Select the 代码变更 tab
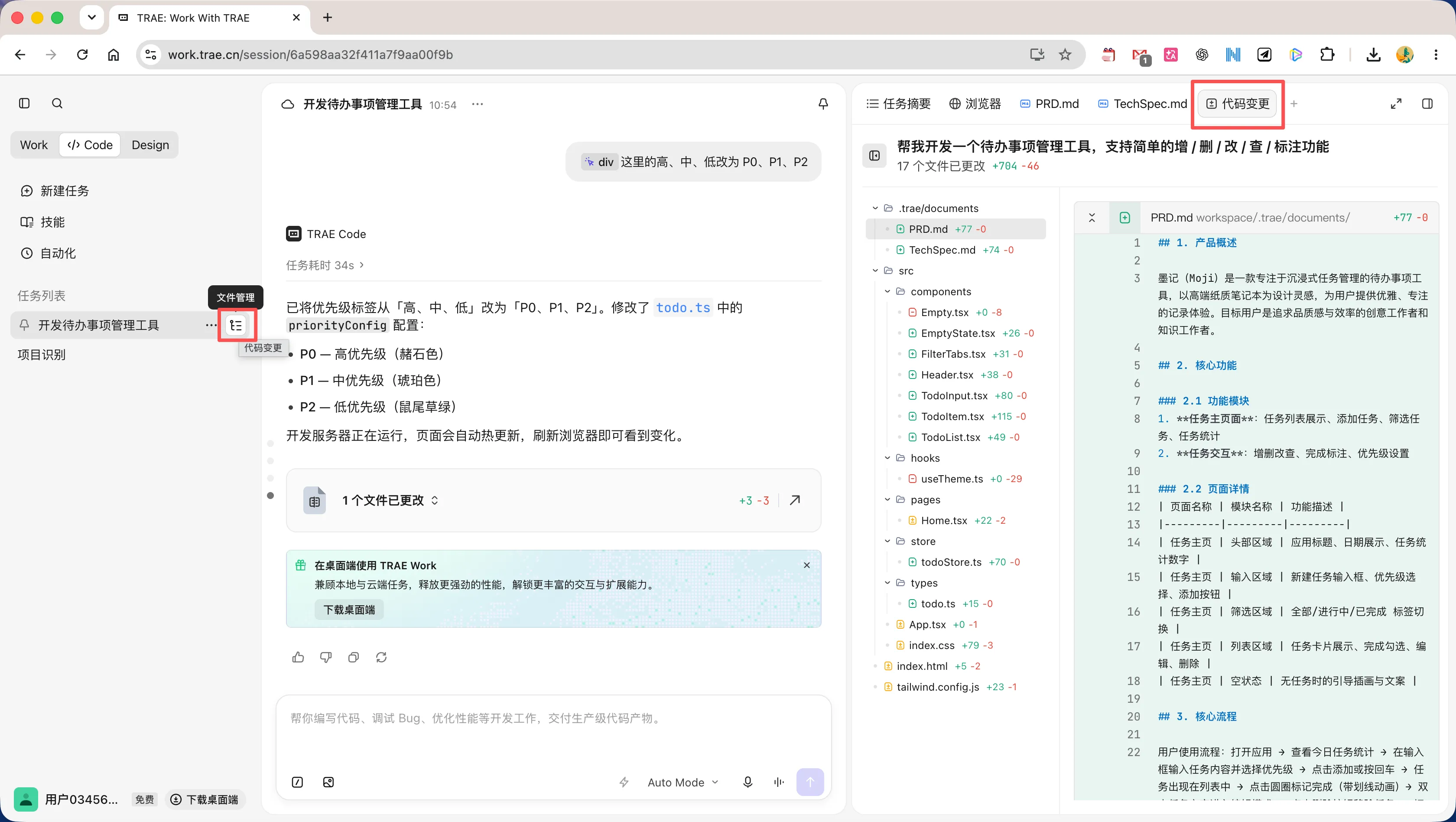 pyautogui.click(x=1238, y=104)
